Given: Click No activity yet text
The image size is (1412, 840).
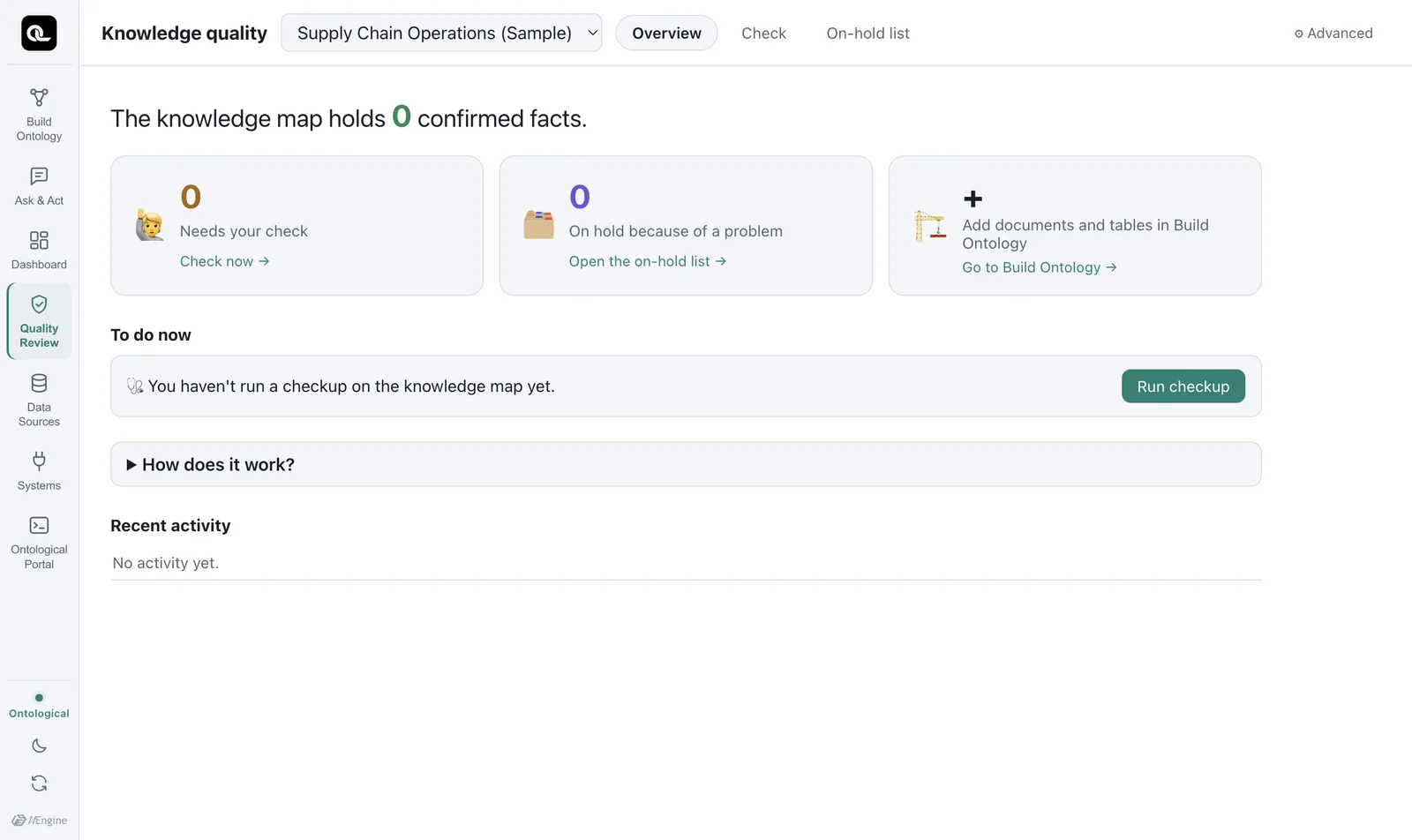Looking at the screenshot, I should click(165, 563).
